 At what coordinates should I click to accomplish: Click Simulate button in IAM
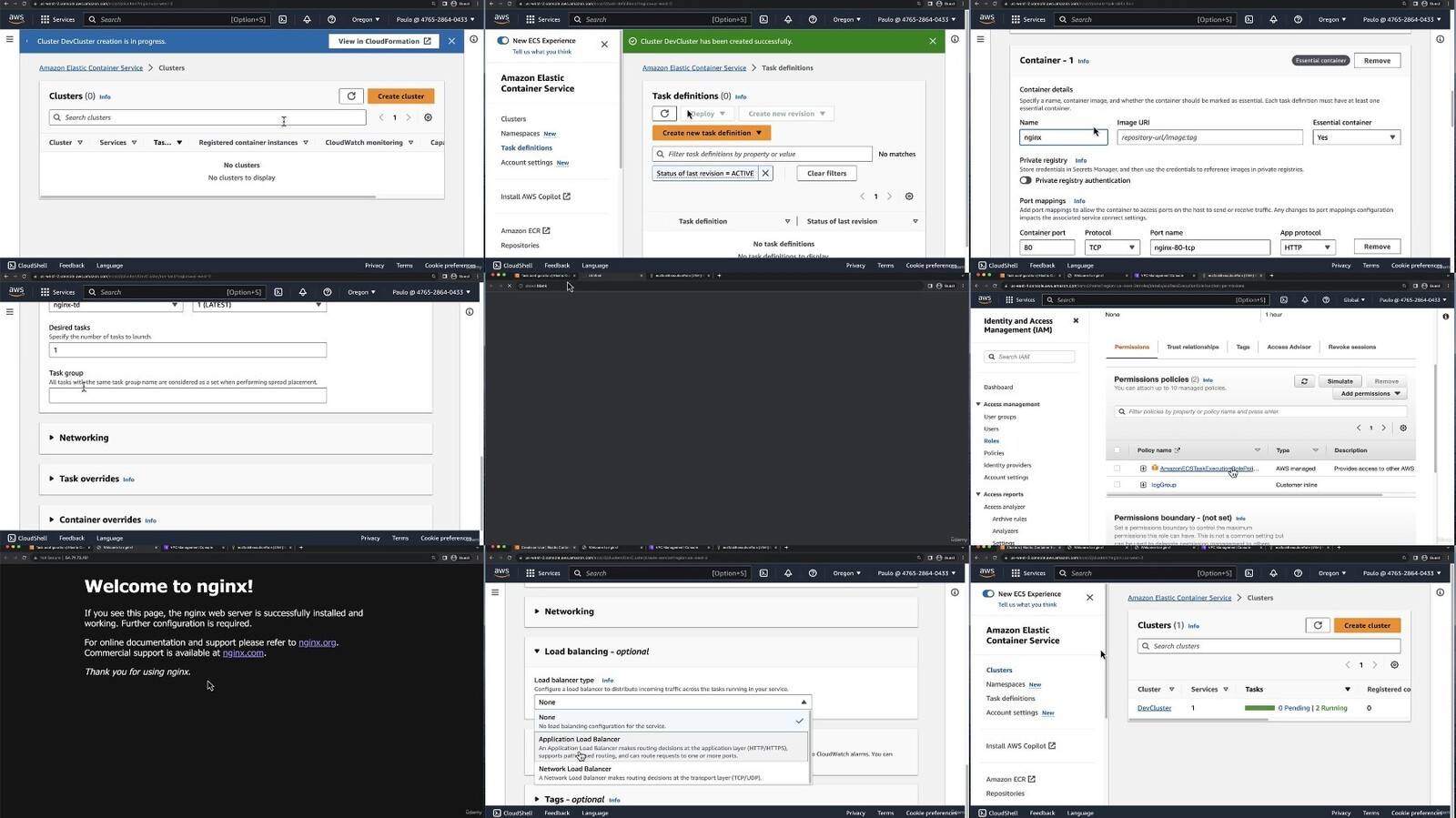click(1340, 381)
